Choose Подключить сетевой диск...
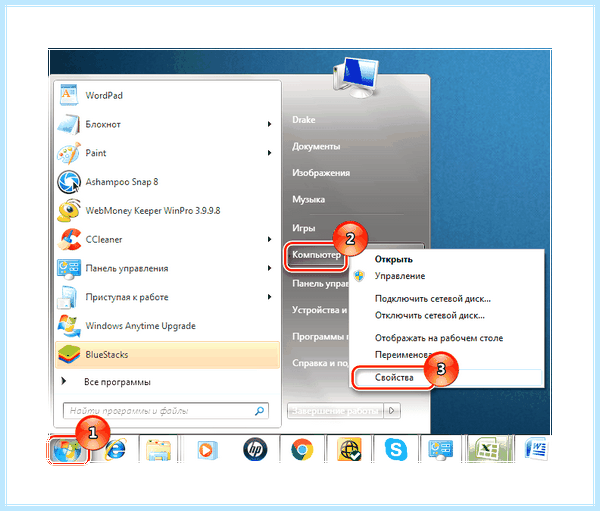 click(432, 299)
